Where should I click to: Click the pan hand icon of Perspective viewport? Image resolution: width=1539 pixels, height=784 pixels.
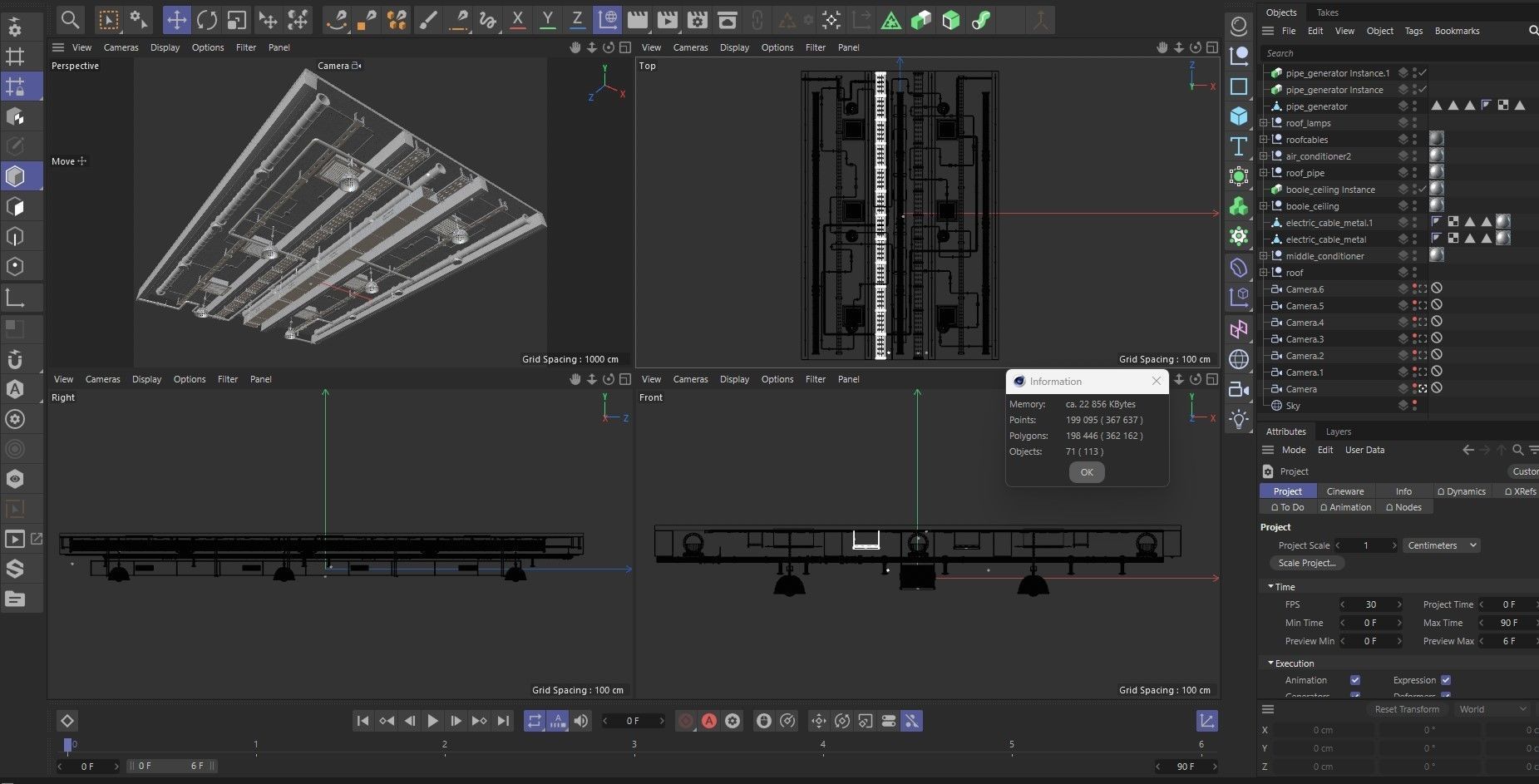coord(575,47)
